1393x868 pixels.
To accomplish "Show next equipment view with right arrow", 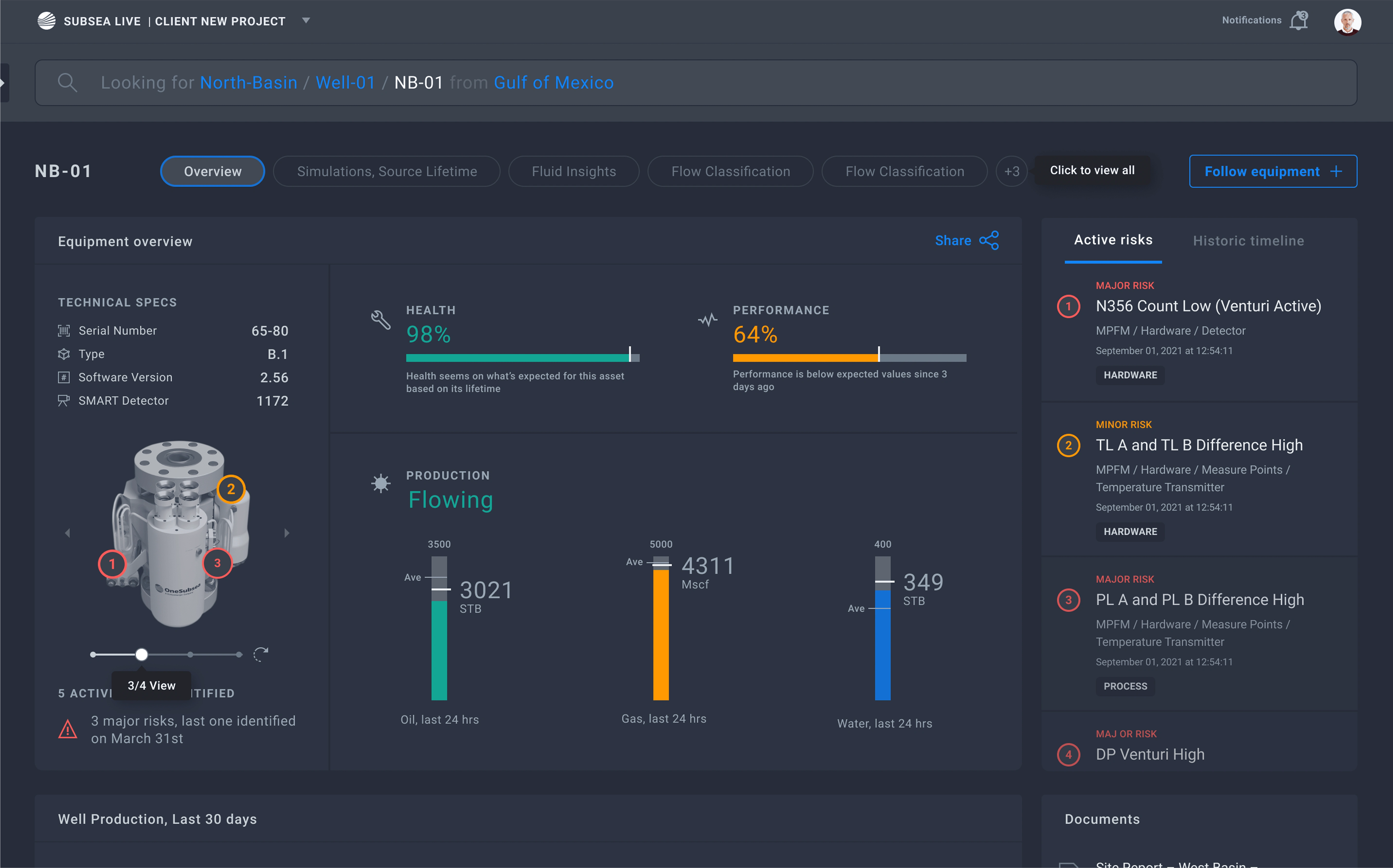I will [x=286, y=533].
